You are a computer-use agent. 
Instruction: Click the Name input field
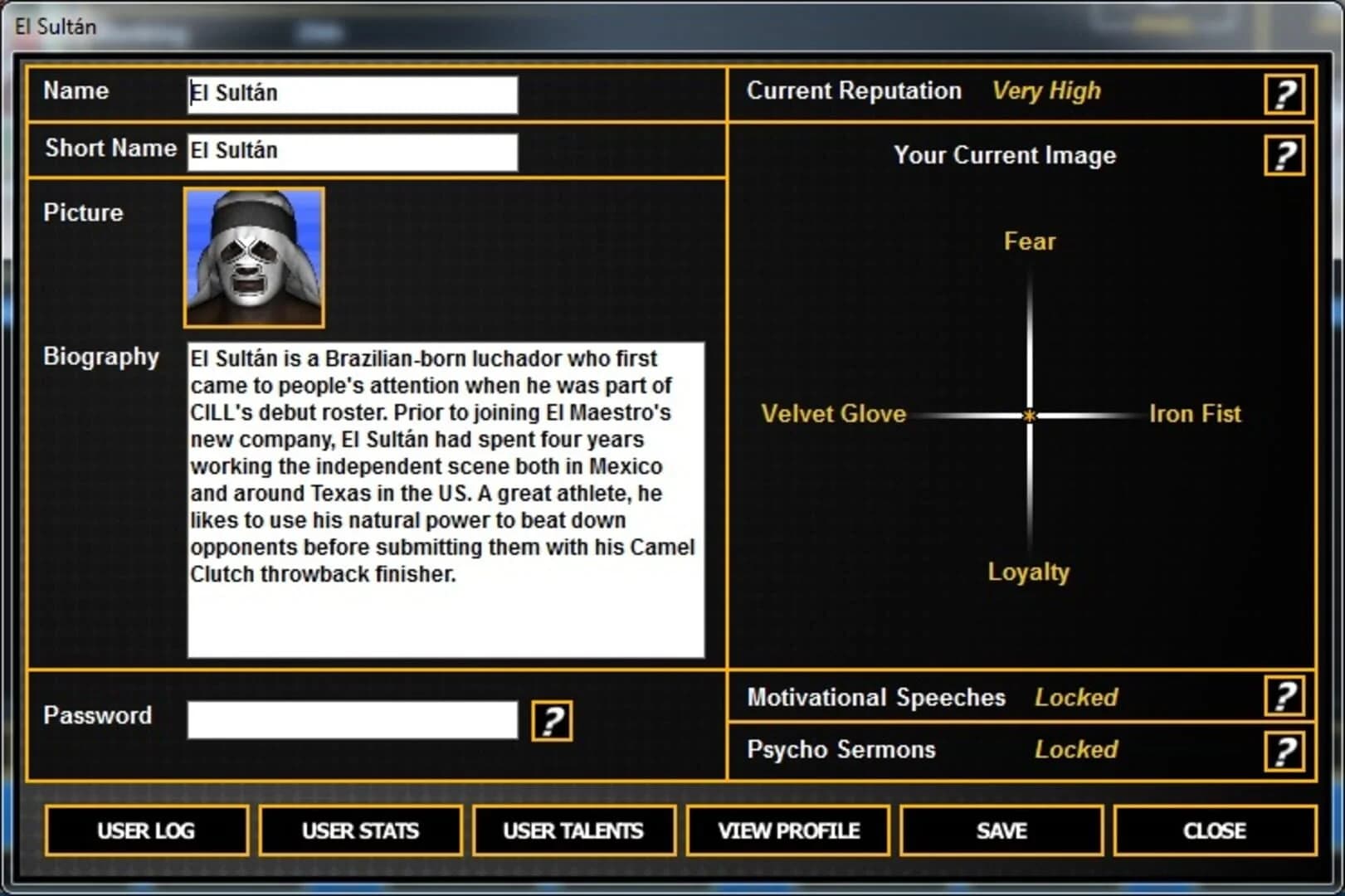351,94
